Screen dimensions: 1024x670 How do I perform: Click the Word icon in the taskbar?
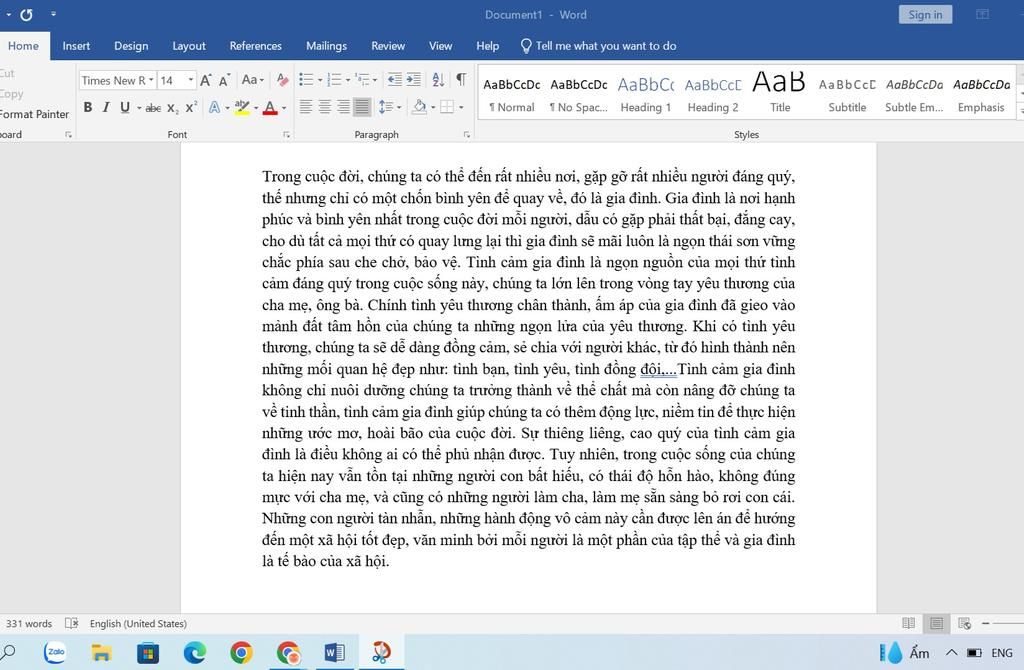coord(334,652)
